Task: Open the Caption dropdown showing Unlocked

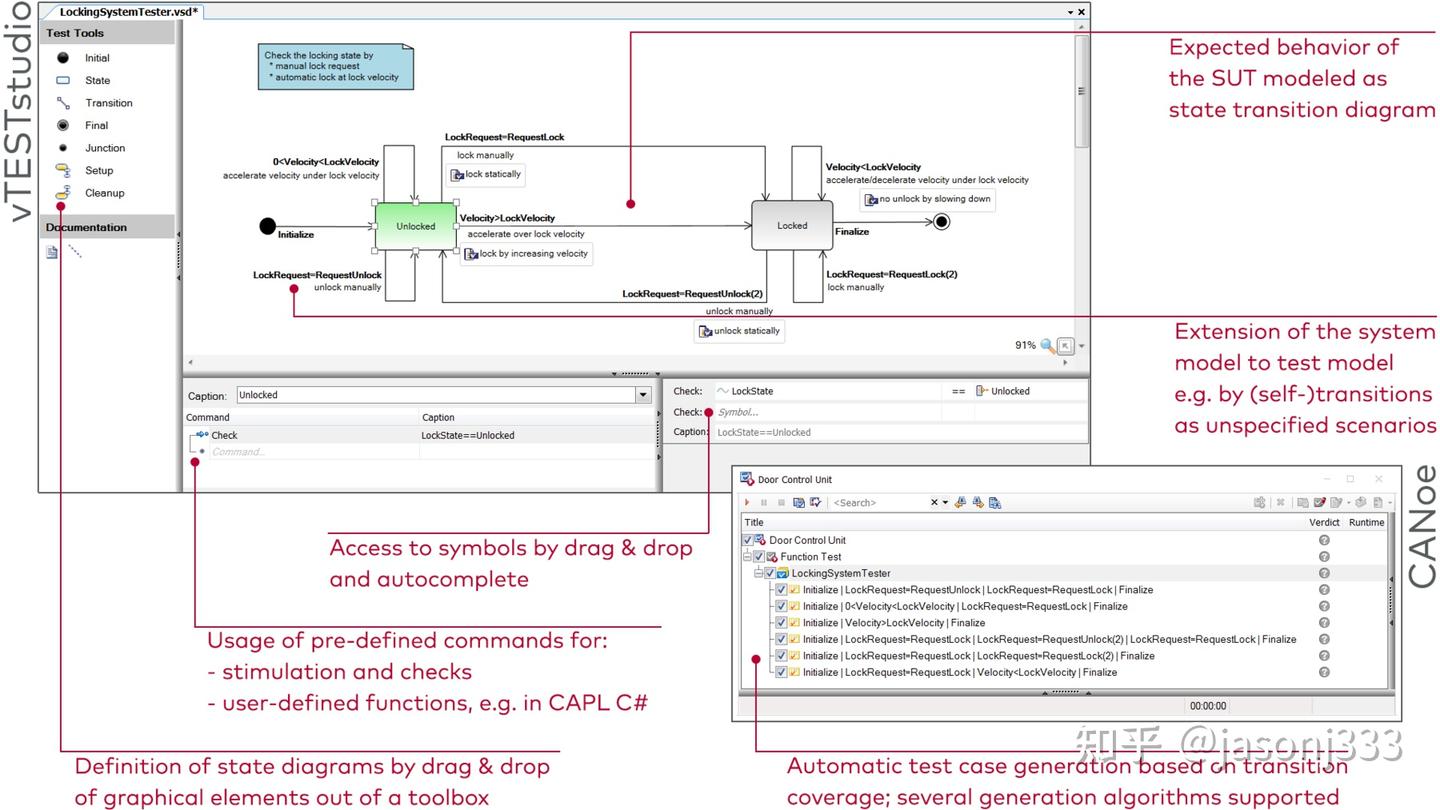Action: point(643,395)
